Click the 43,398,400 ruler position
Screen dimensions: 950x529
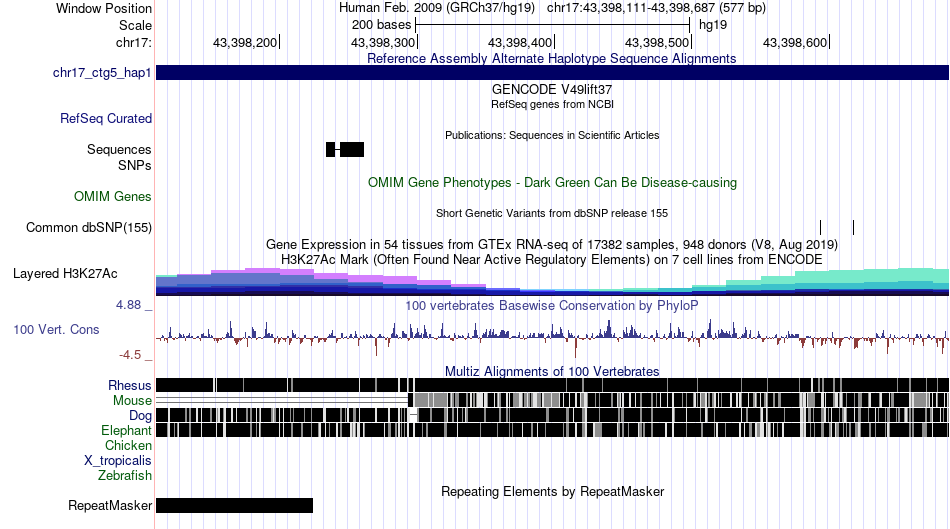[520, 42]
